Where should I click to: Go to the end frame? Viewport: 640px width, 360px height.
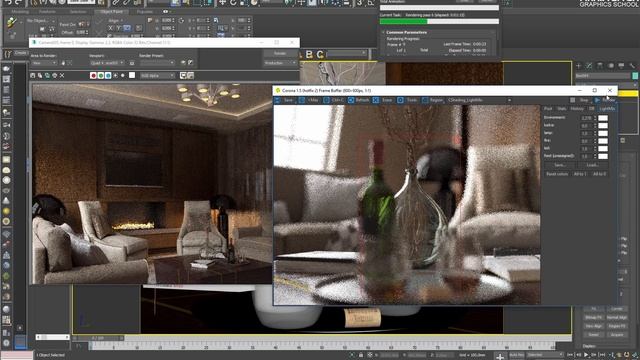[602, 355]
